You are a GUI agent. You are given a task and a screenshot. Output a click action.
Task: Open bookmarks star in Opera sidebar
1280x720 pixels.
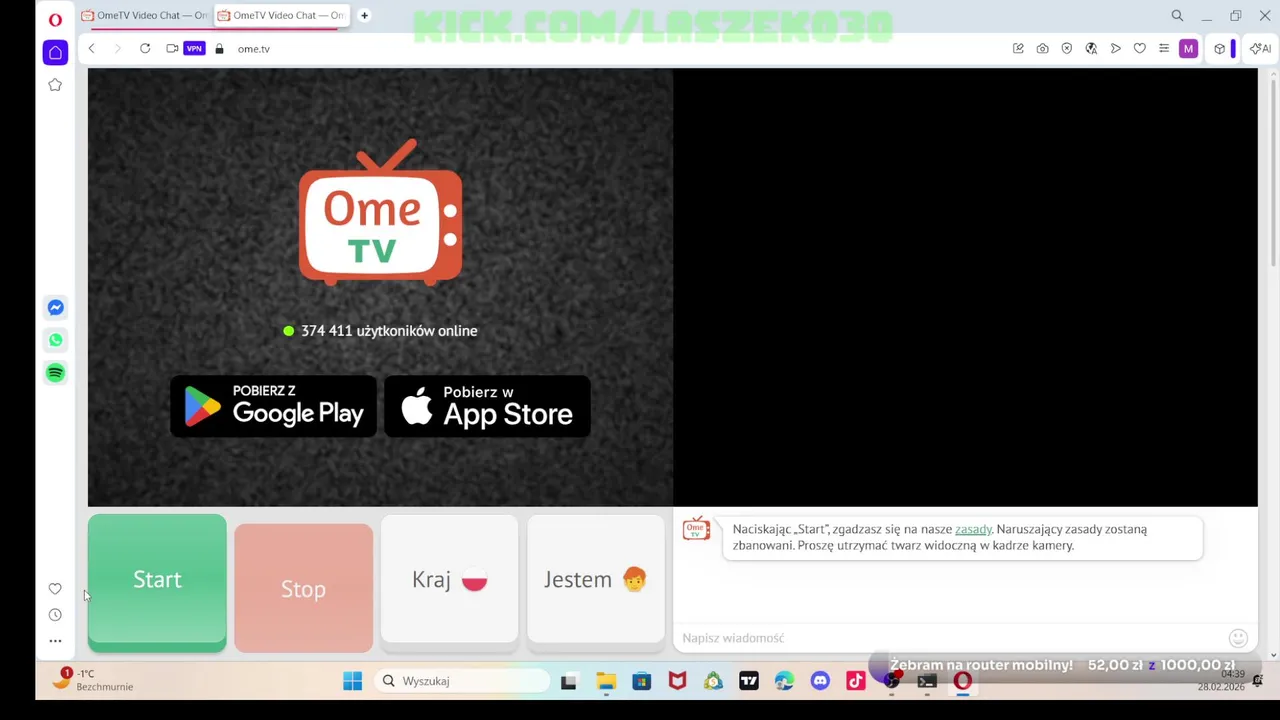pos(55,85)
